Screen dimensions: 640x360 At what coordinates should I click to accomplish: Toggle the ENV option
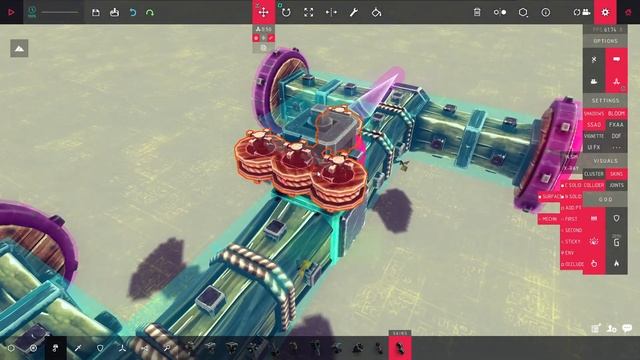[x=571, y=253]
